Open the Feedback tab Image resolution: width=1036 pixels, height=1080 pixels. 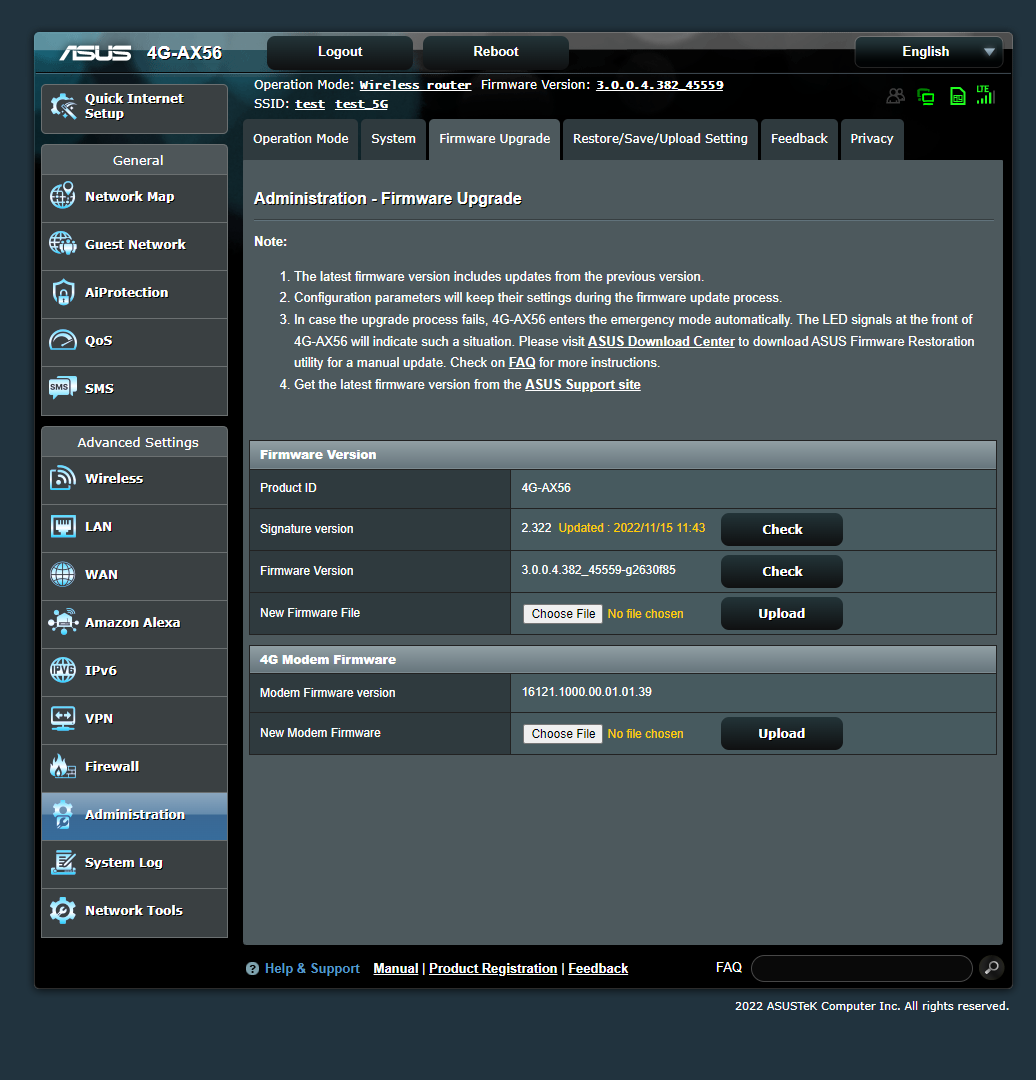799,139
